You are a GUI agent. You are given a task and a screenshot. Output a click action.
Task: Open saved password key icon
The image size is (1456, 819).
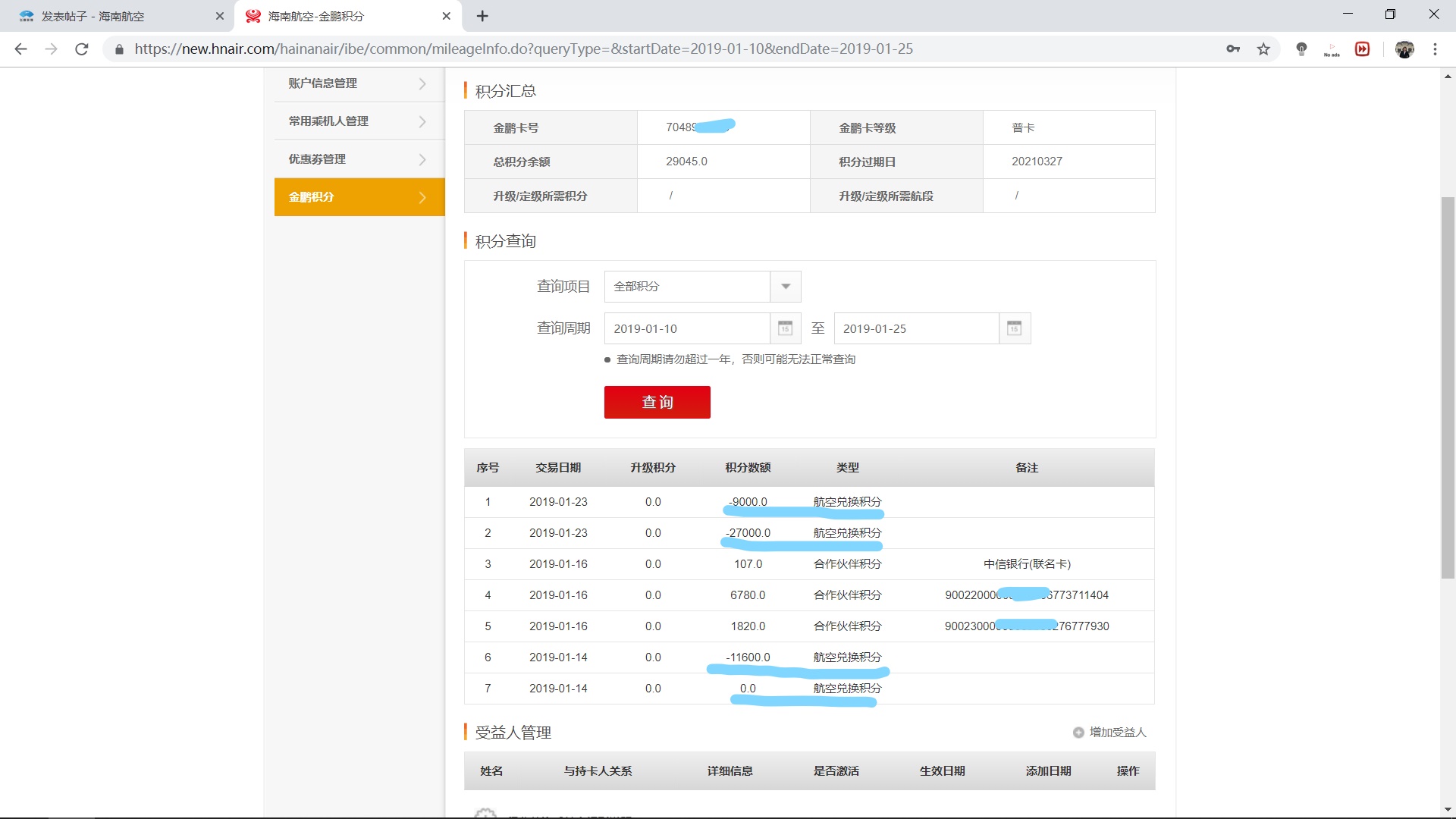pyautogui.click(x=1233, y=49)
